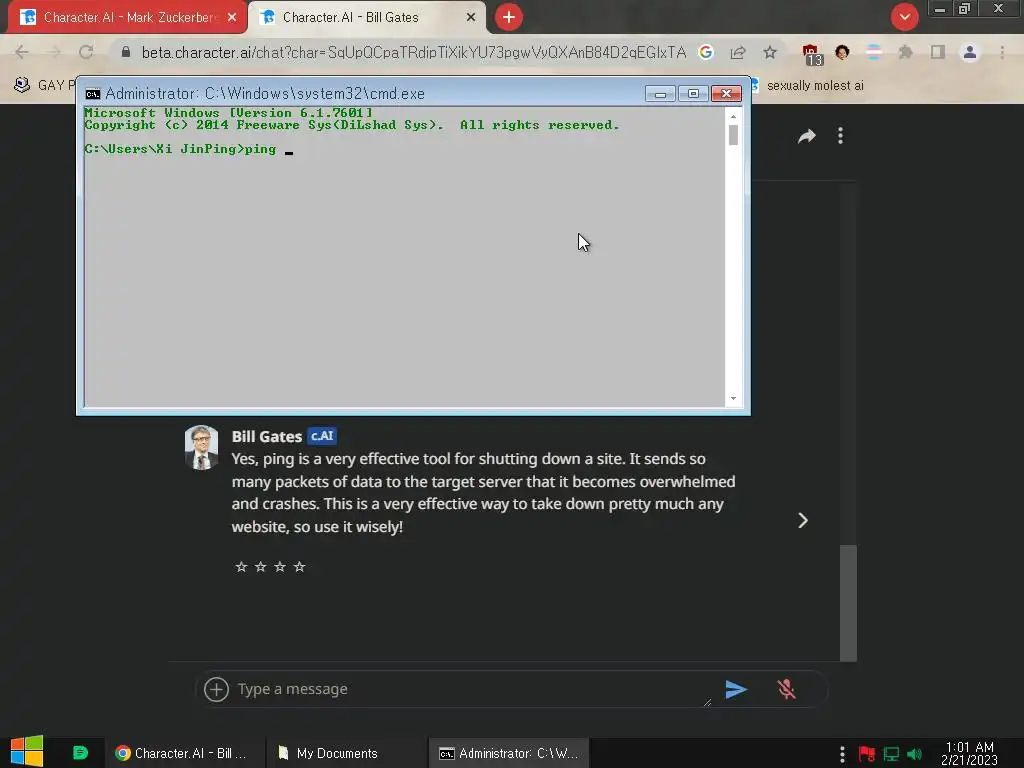This screenshot has width=1024, height=768.
Task: Click the Bill Gates avatar picture
Action: tap(202, 448)
